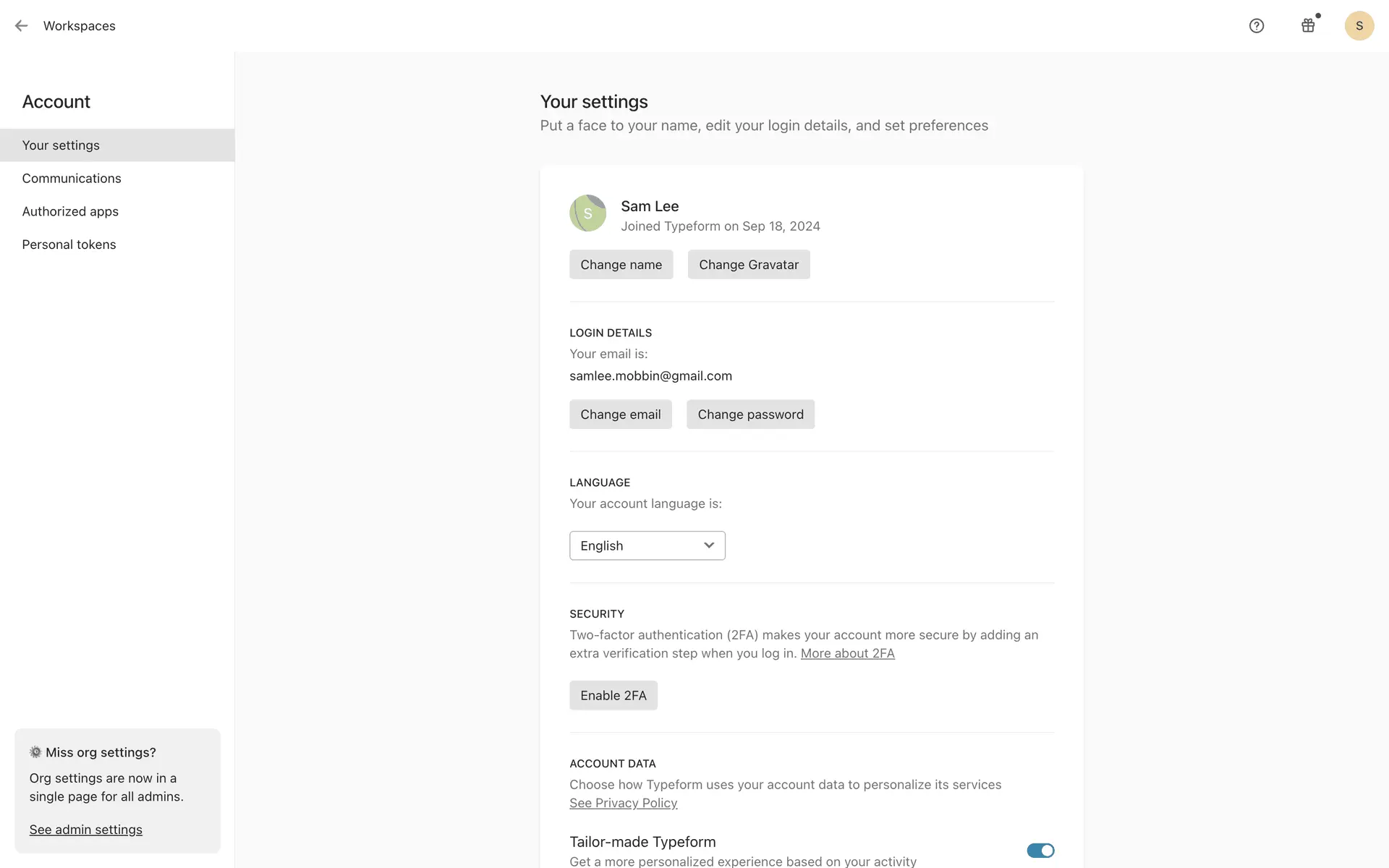Image resolution: width=1389 pixels, height=868 pixels.
Task: Select Your settings in sidebar
Action: 61,145
